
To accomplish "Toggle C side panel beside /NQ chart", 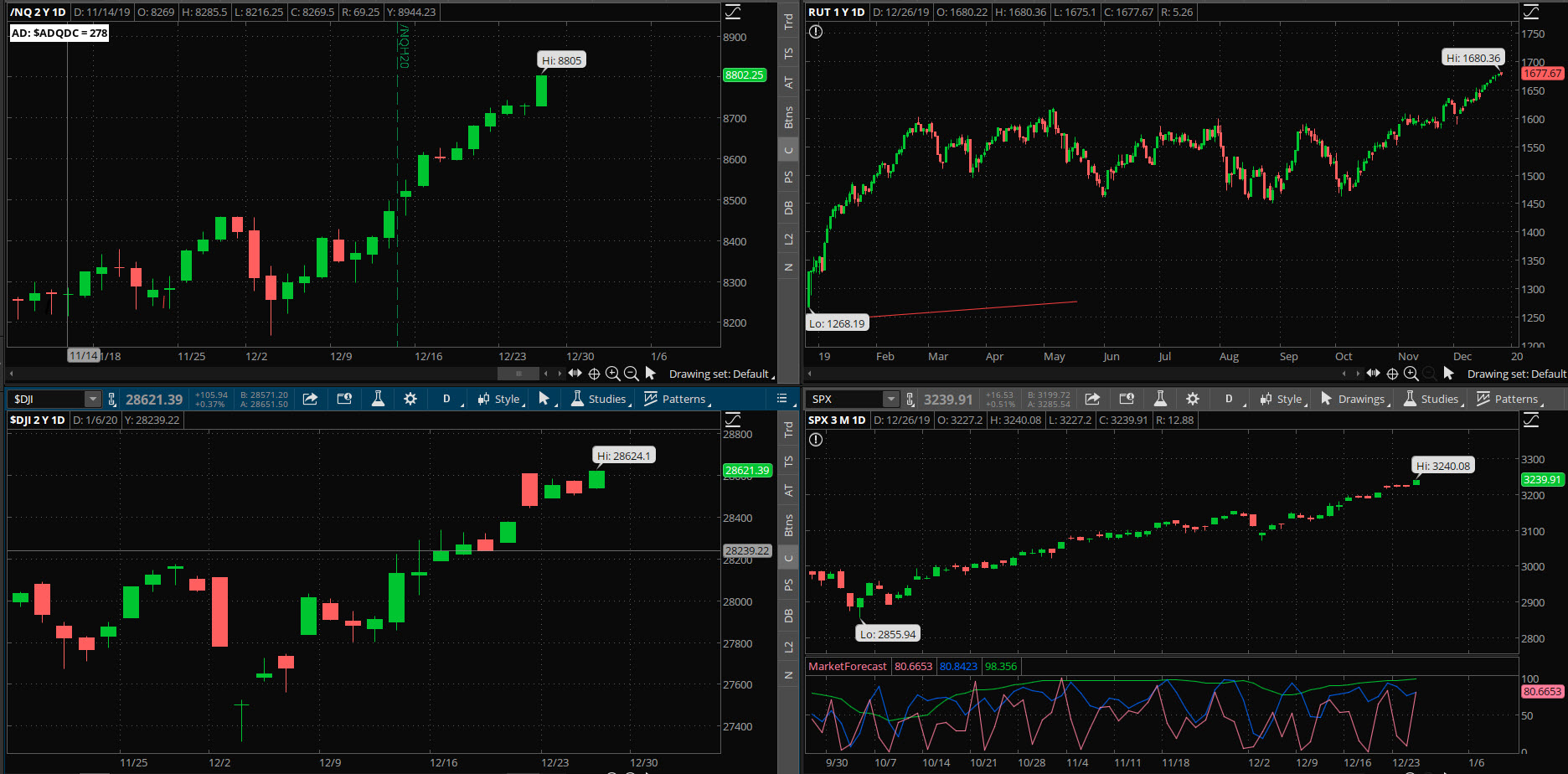I will (788, 151).
